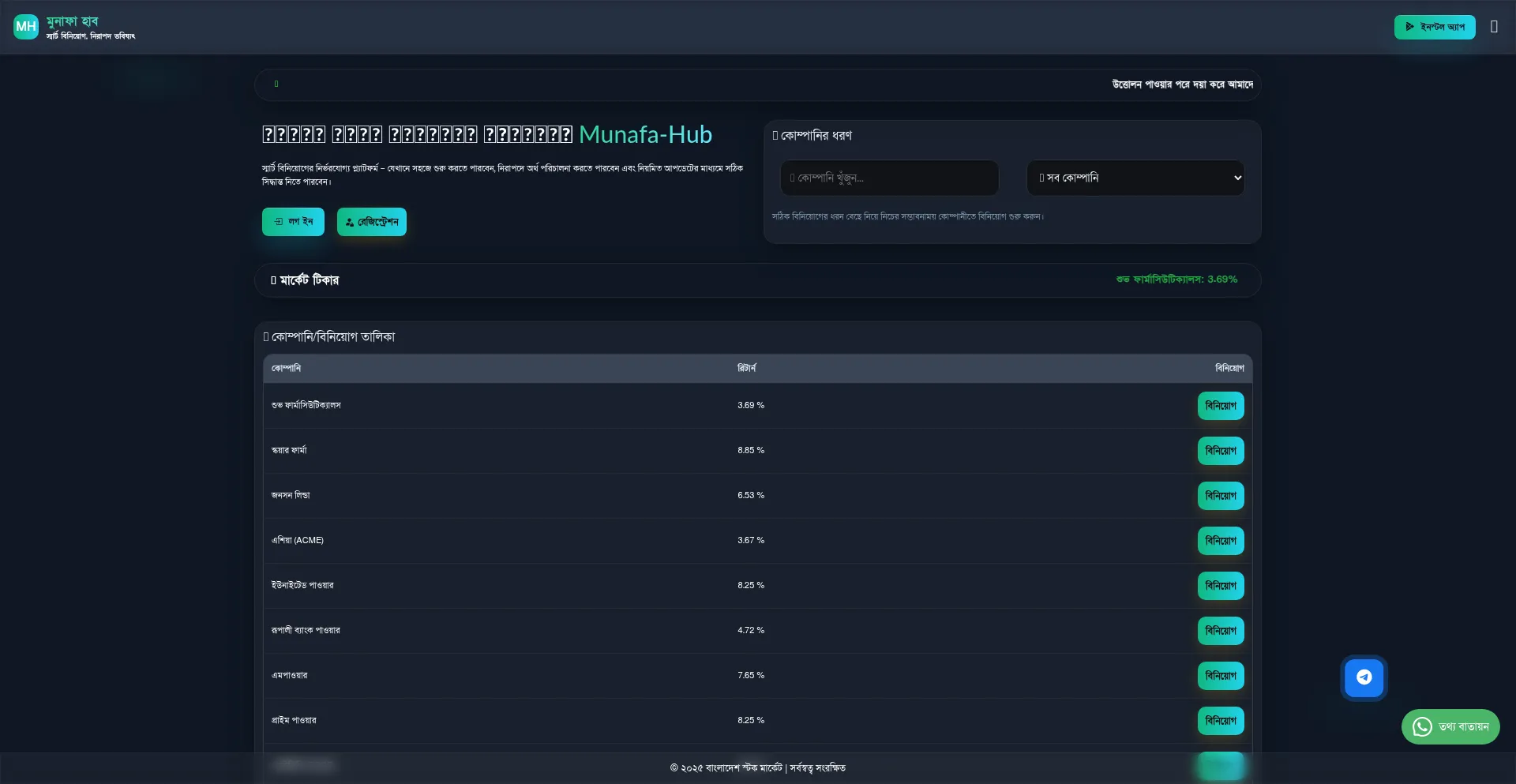Invest in প্রাইম পাওয়ার row
The height and width of the screenshot is (784, 1516).
pos(1220,721)
